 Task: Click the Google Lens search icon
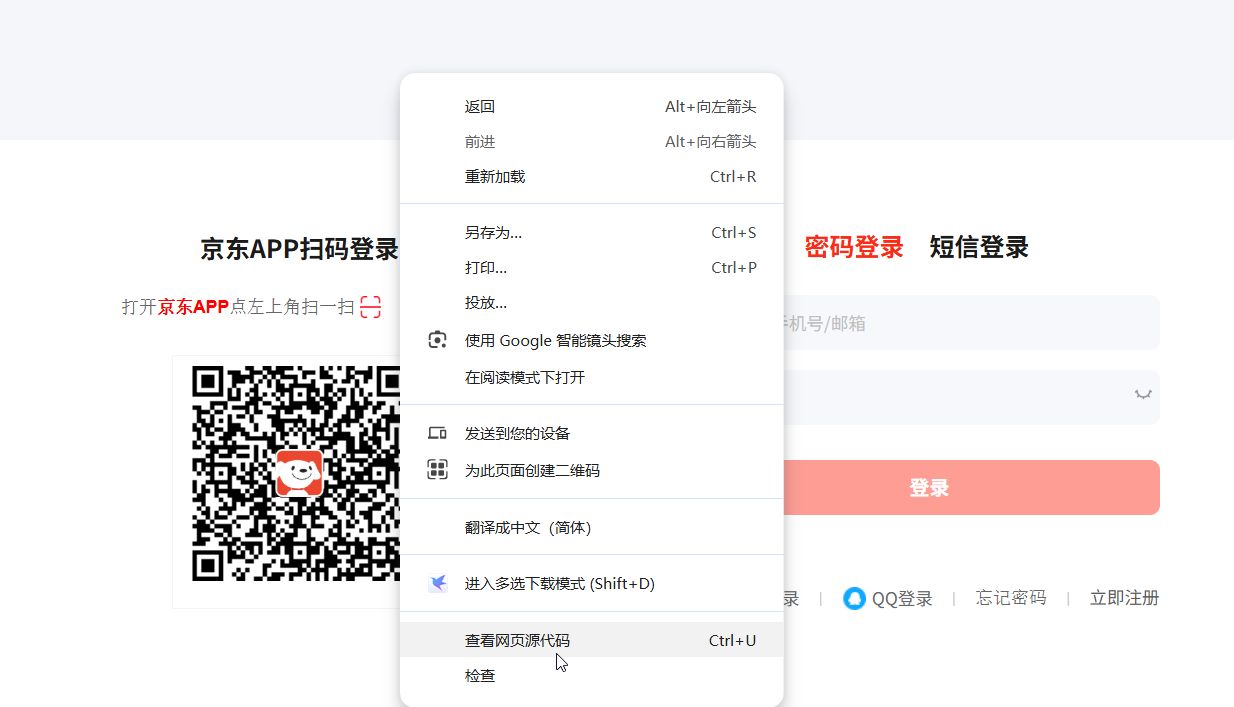click(x=437, y=340)
